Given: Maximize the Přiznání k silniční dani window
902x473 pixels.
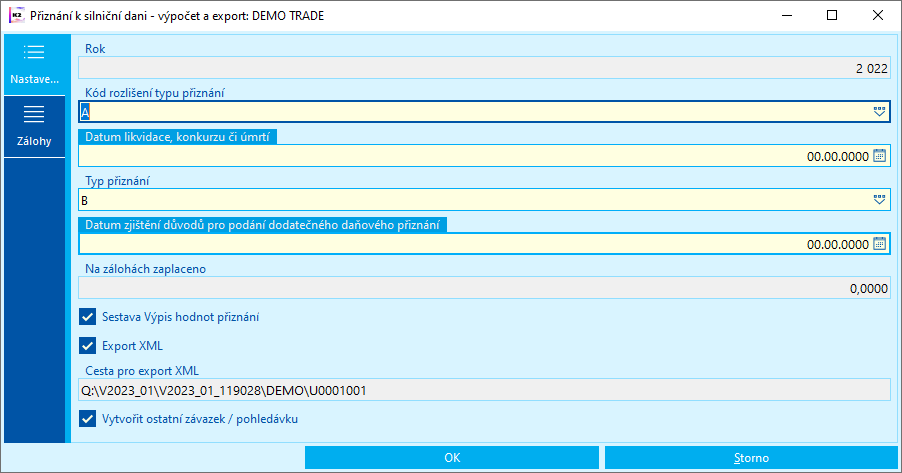Looking at the screenshot, I should tap(832, 16).
